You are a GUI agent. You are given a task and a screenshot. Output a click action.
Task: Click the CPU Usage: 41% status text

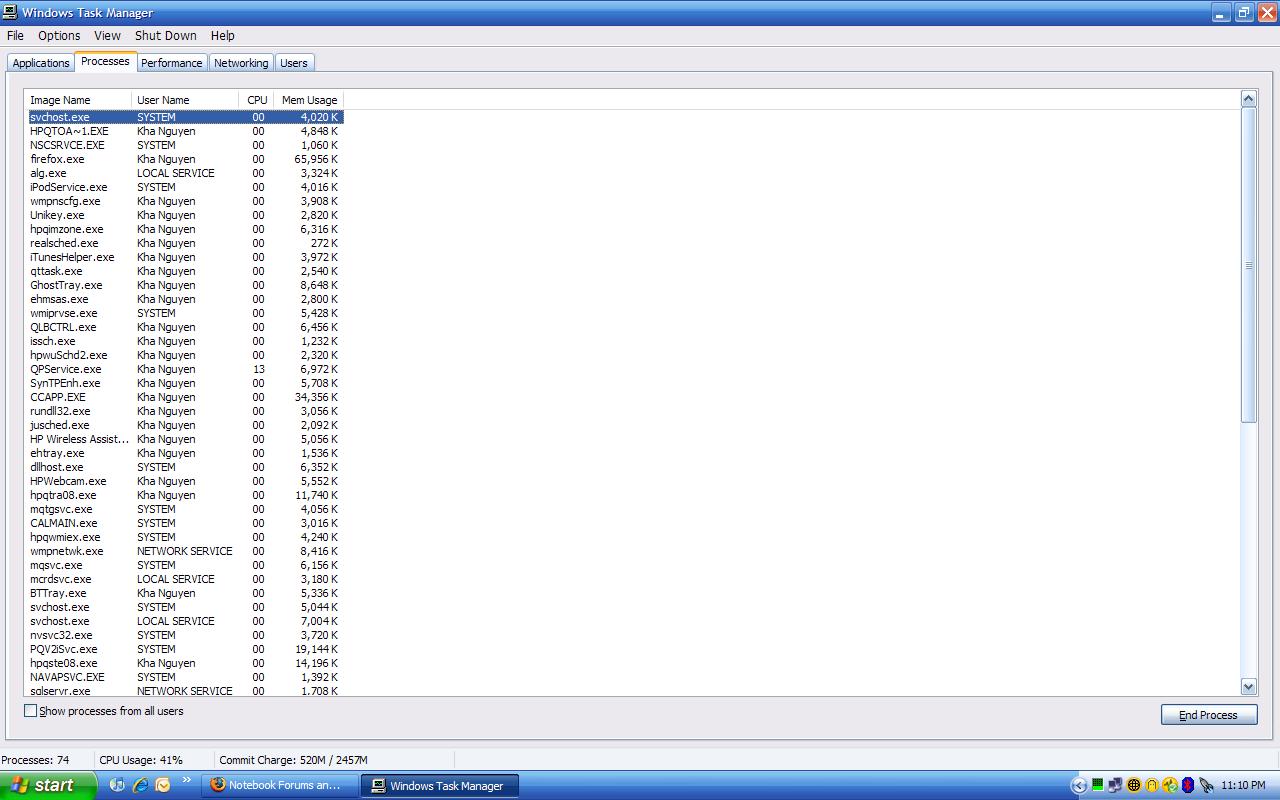(x=141, y=760)
